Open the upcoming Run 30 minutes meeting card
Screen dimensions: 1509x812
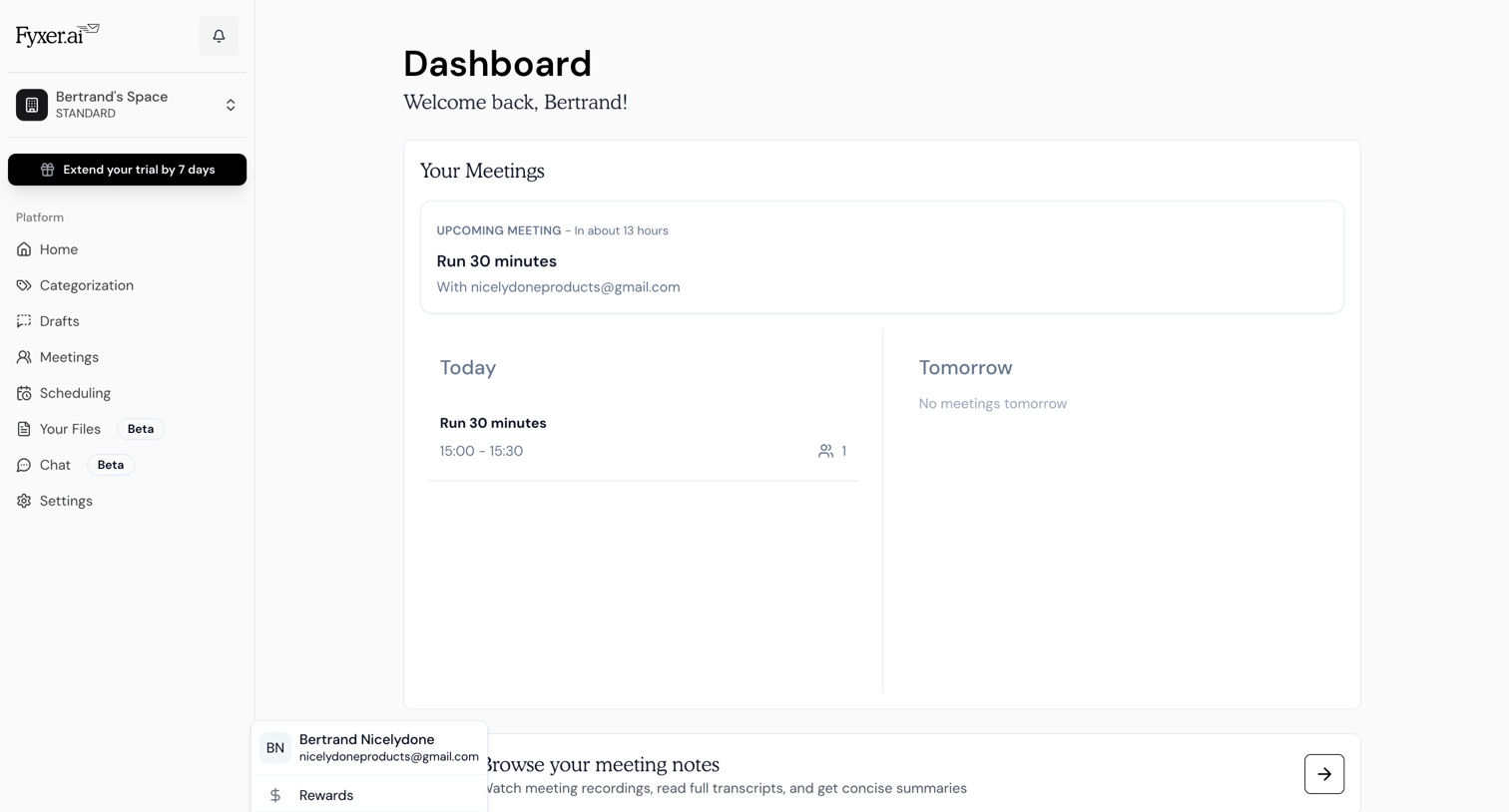[882, 257]
